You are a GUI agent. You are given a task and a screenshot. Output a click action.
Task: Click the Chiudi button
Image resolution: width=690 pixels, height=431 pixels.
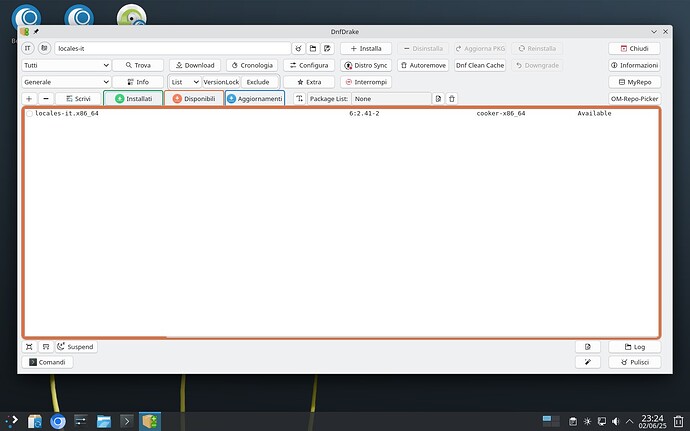click(x=634, y=48)
